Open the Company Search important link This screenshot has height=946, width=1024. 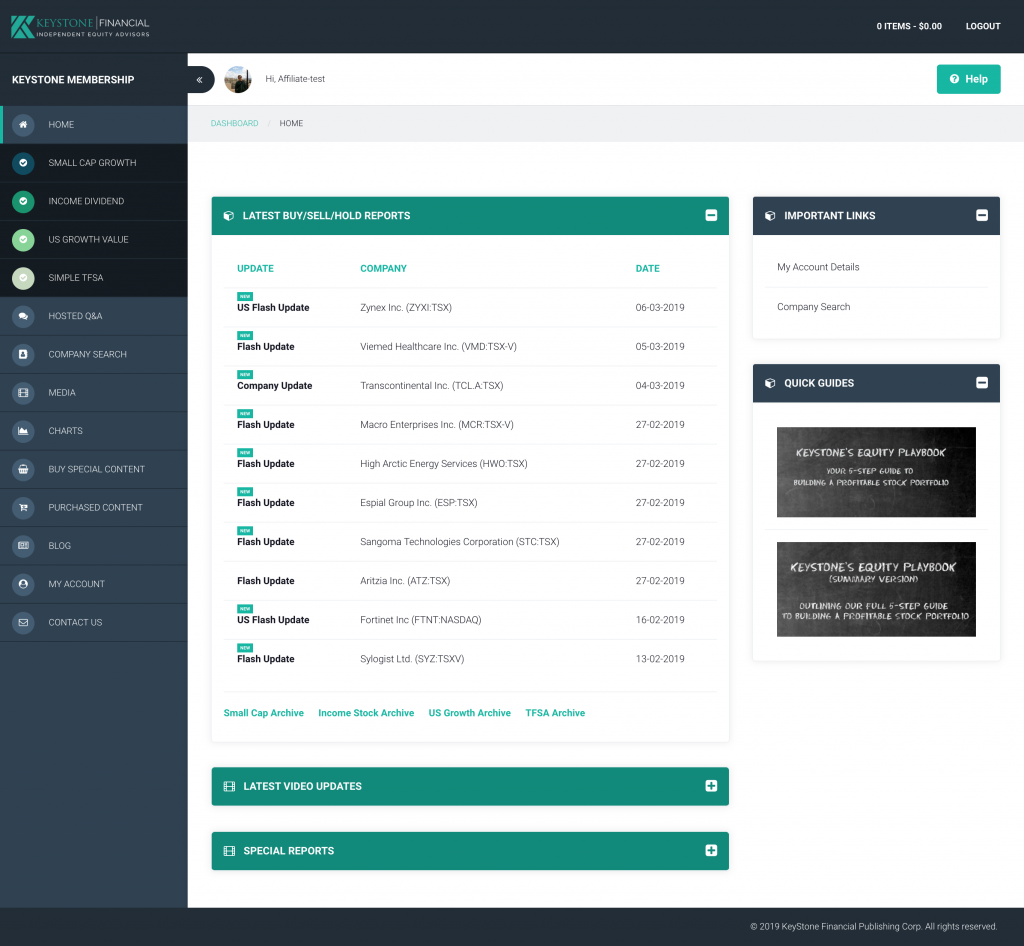coord(813,307)
